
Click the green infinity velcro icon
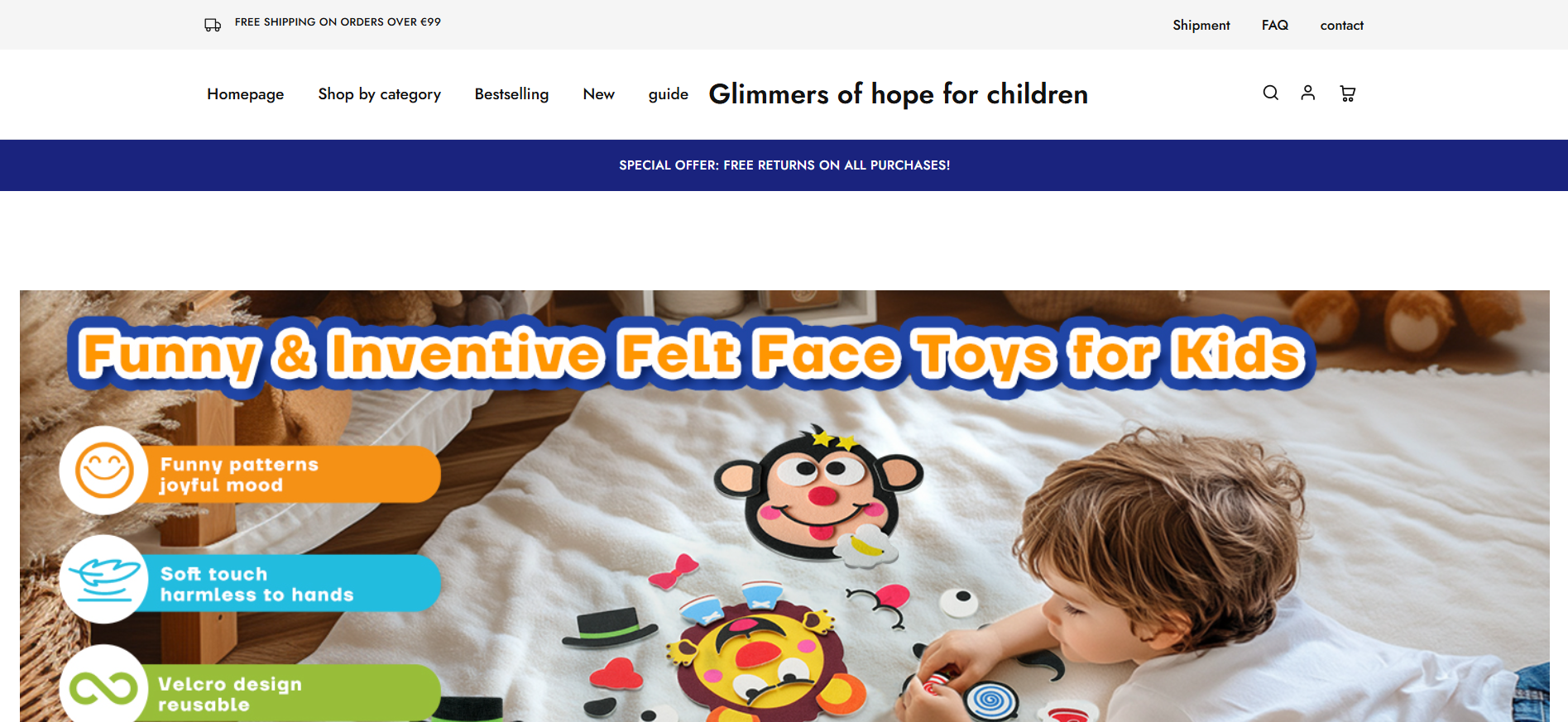pyautogui.click(x=104, y=686)
